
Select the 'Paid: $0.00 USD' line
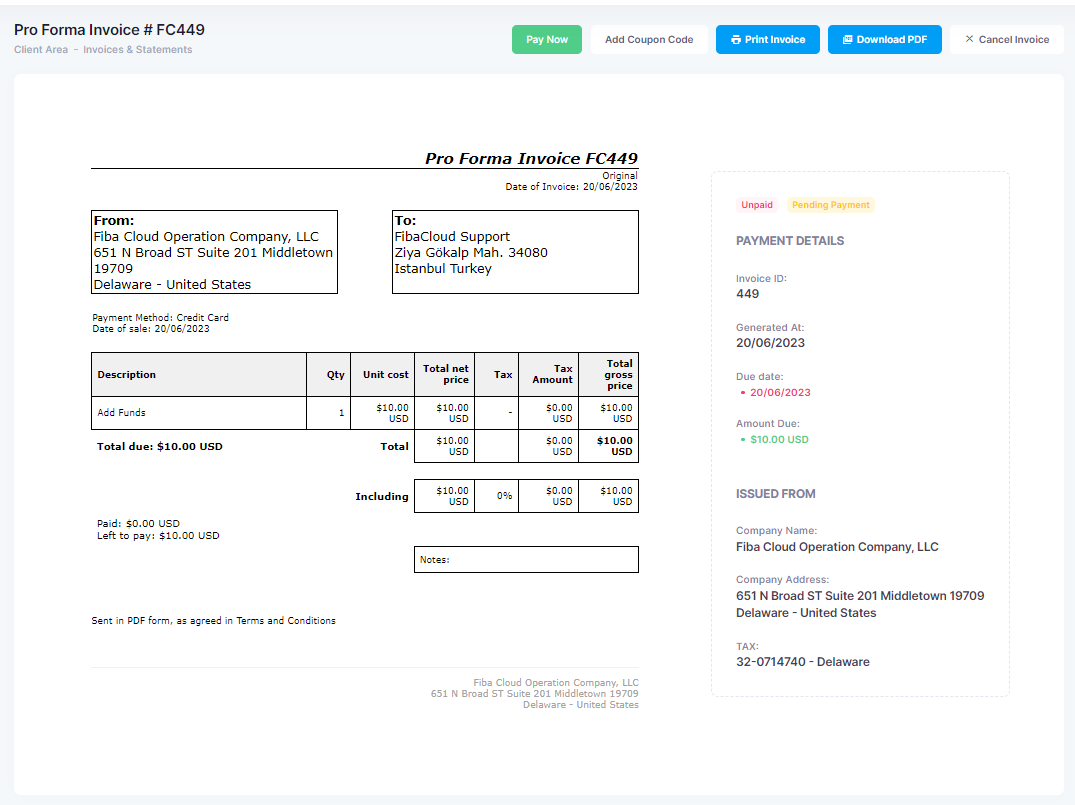click(138, 523)
